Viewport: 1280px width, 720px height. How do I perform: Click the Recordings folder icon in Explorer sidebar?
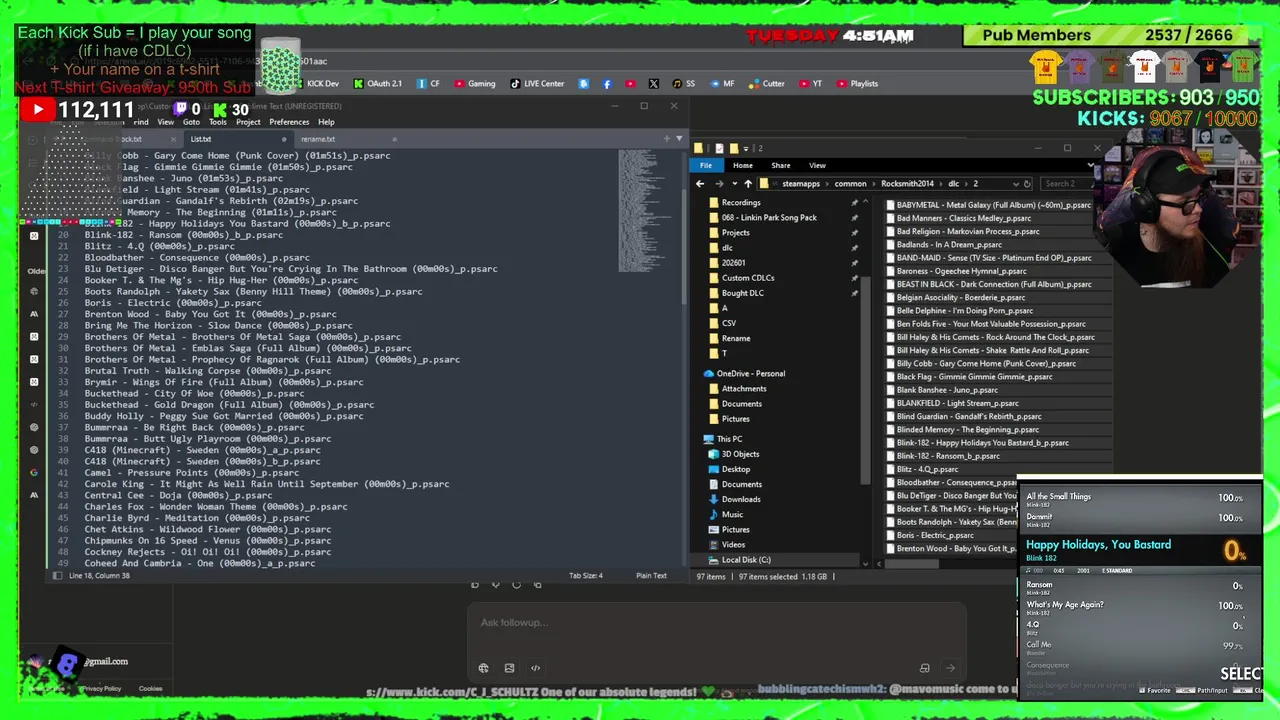(x=713, y=202)
